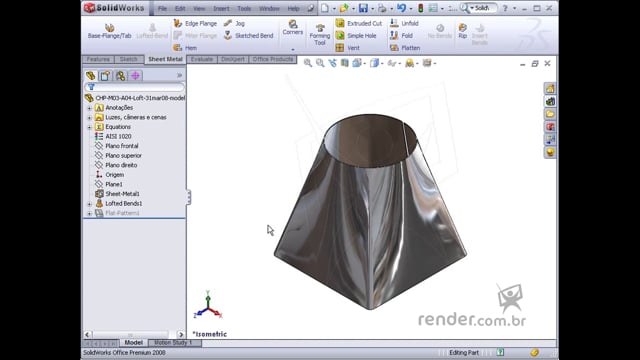Activate the Jog tool

coord(234,24)
